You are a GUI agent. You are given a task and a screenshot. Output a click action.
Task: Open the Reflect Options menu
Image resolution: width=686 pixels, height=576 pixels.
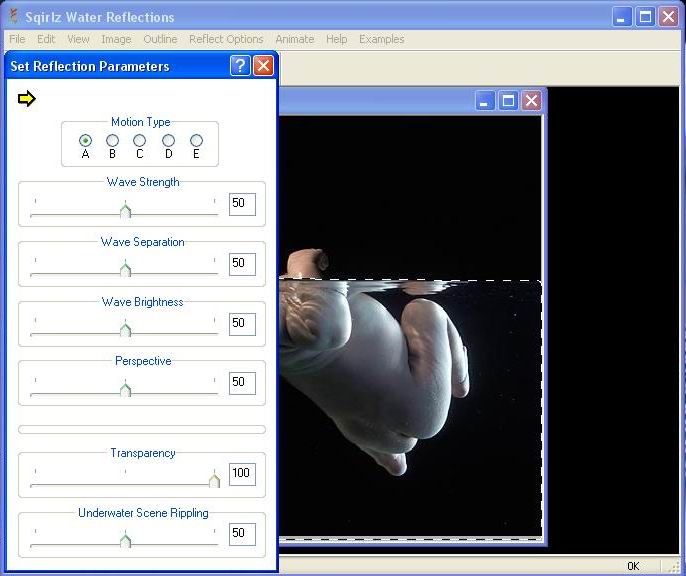pyautogui.click(x=226, y=39)
